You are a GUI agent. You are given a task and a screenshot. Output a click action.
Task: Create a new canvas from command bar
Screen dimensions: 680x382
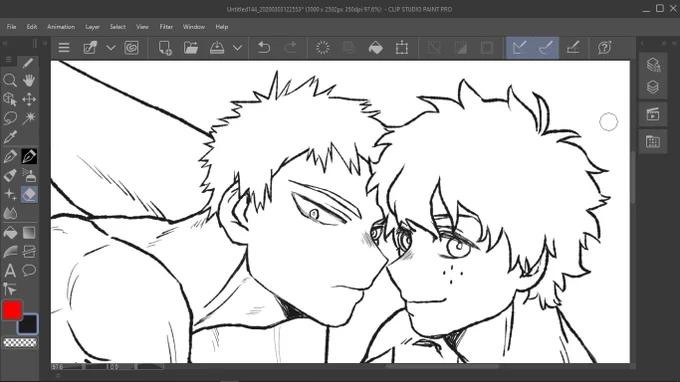[165, 48]
